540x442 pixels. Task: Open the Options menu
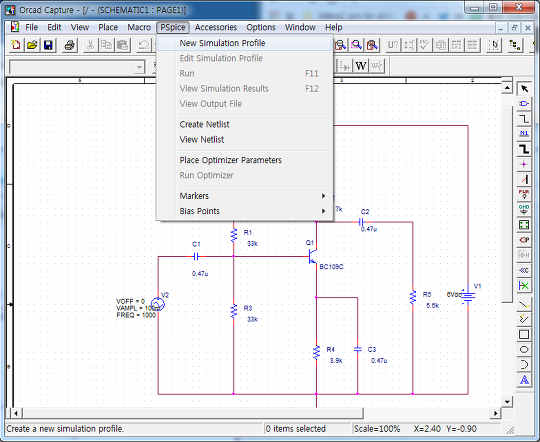(261, 27)
